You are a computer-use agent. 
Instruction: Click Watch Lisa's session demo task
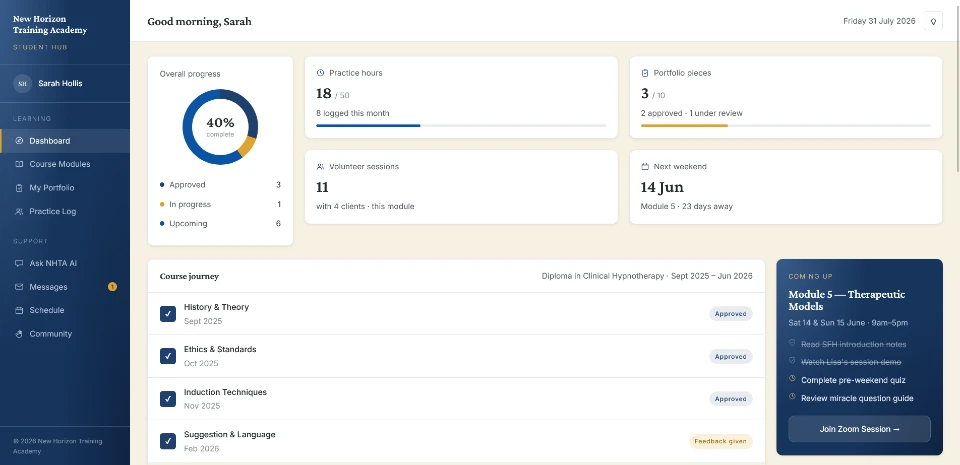click(x=851, y=362)
